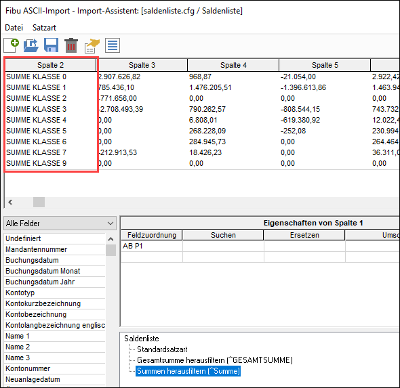Click the new document icon with green plus
Screen dimensions: 400x388
(x=11, y=45)
